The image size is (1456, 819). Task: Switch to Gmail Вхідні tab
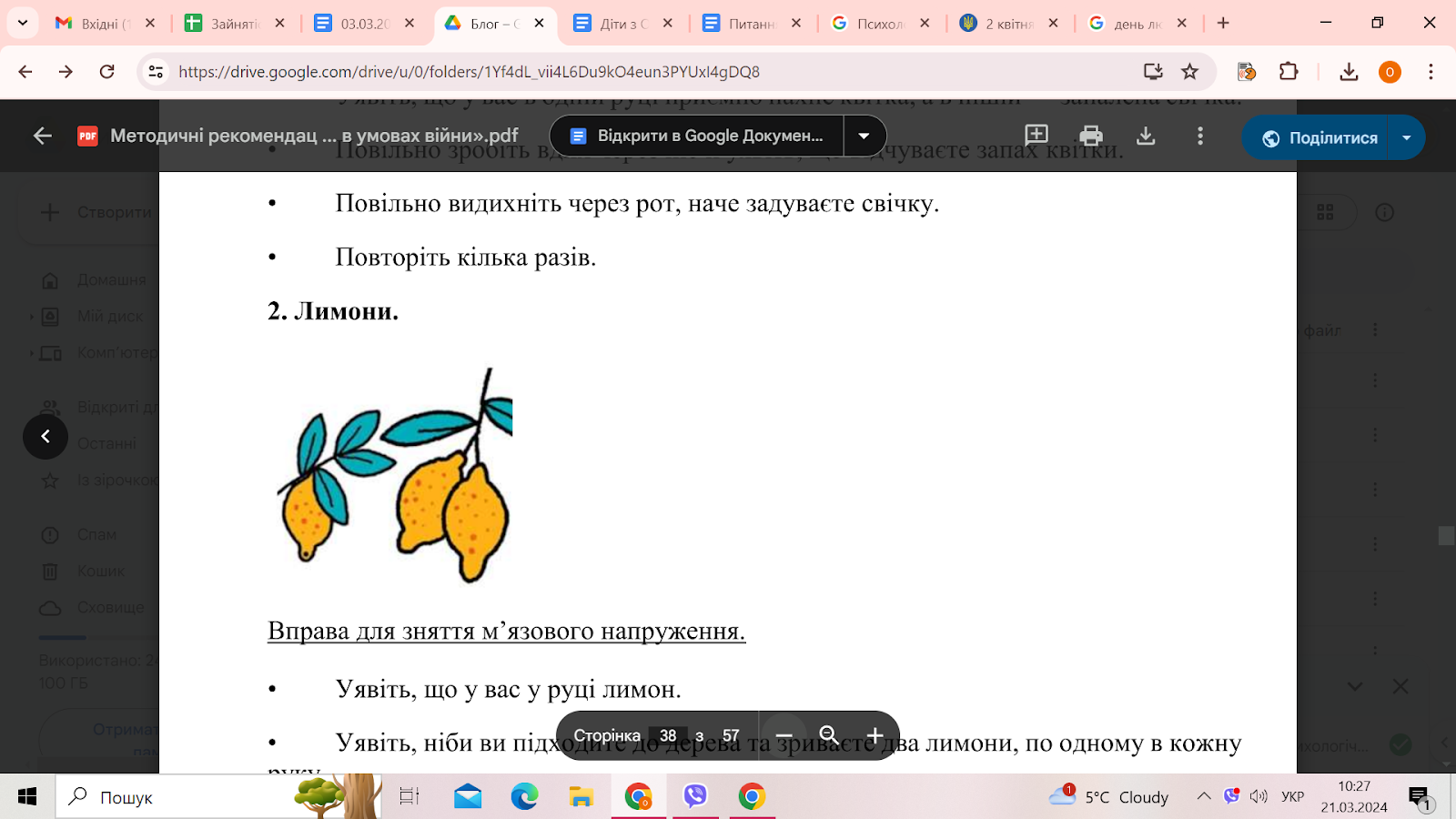[106, 24]
